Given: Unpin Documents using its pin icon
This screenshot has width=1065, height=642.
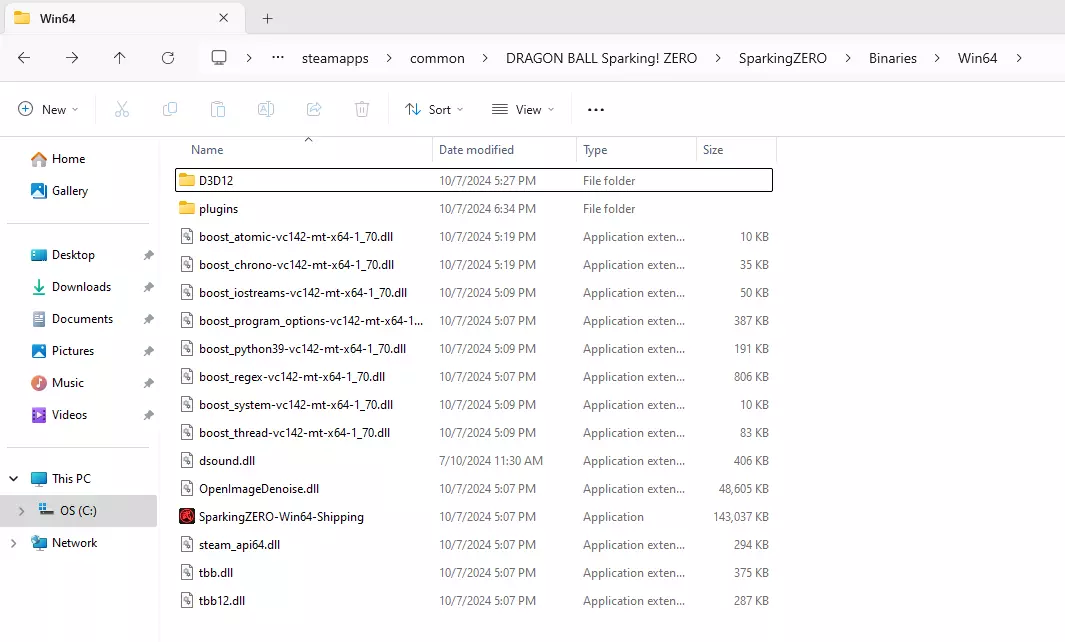Looking at the screenshot, I should tap(148, 319).
